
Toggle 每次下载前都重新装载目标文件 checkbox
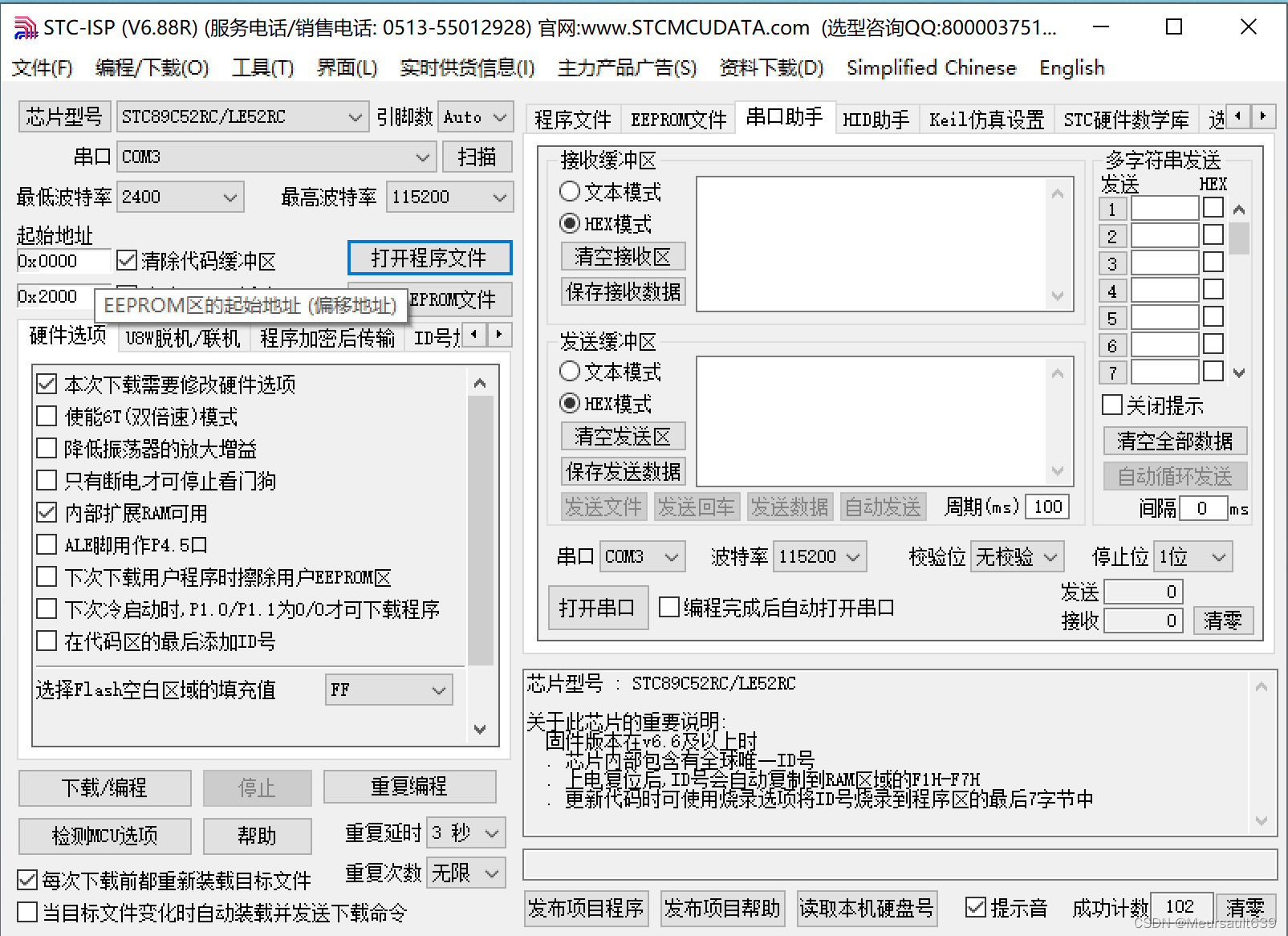pyautogui.click(x=27, y=880)
